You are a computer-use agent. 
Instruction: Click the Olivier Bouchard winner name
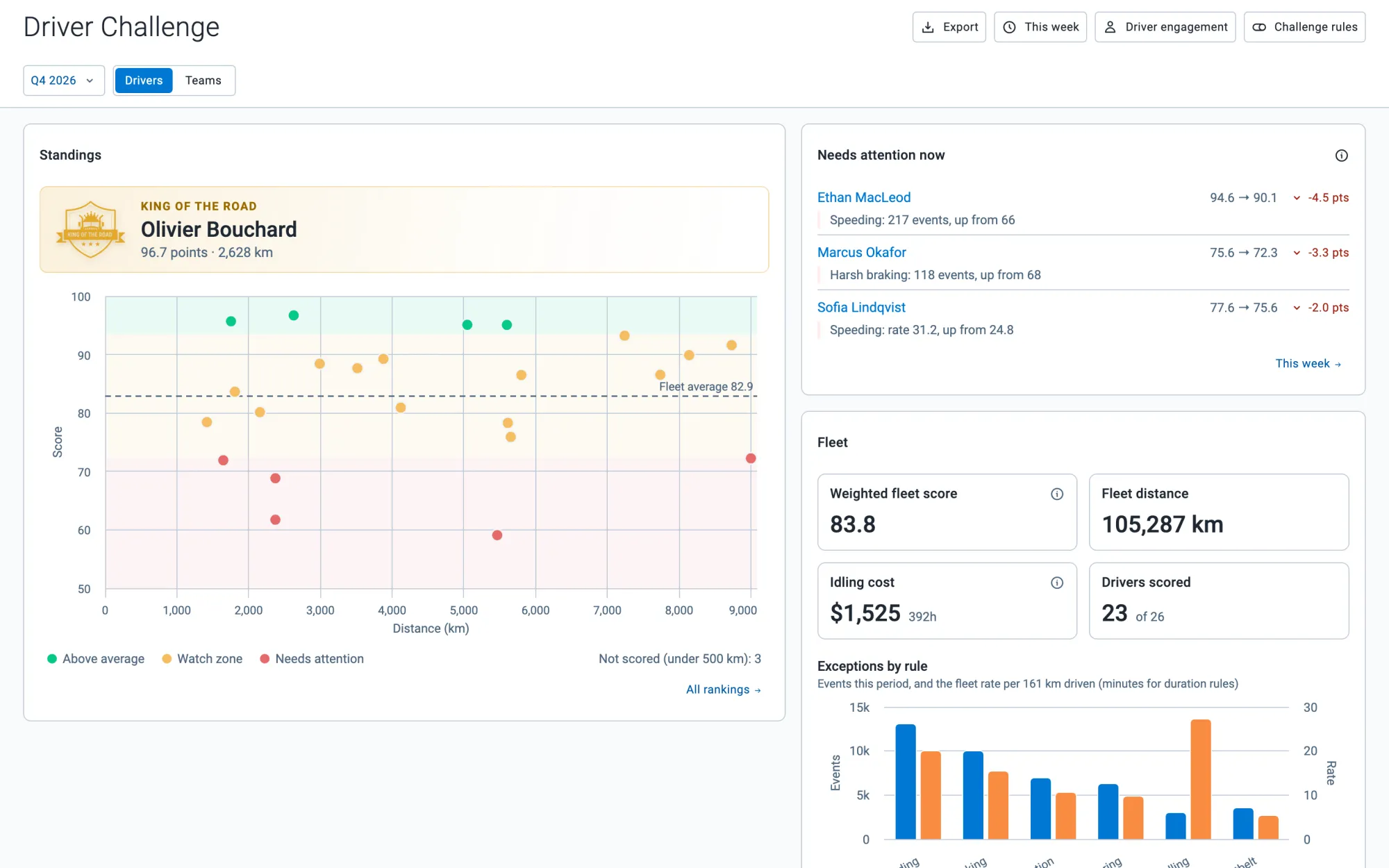coord(219,229)
